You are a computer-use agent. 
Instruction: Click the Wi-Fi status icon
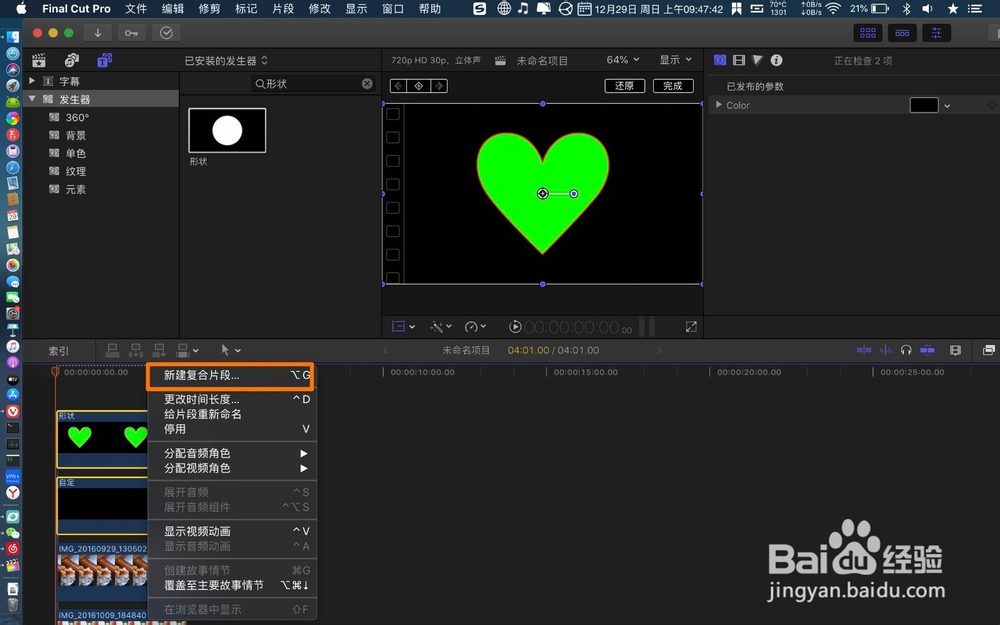(833, 8)
